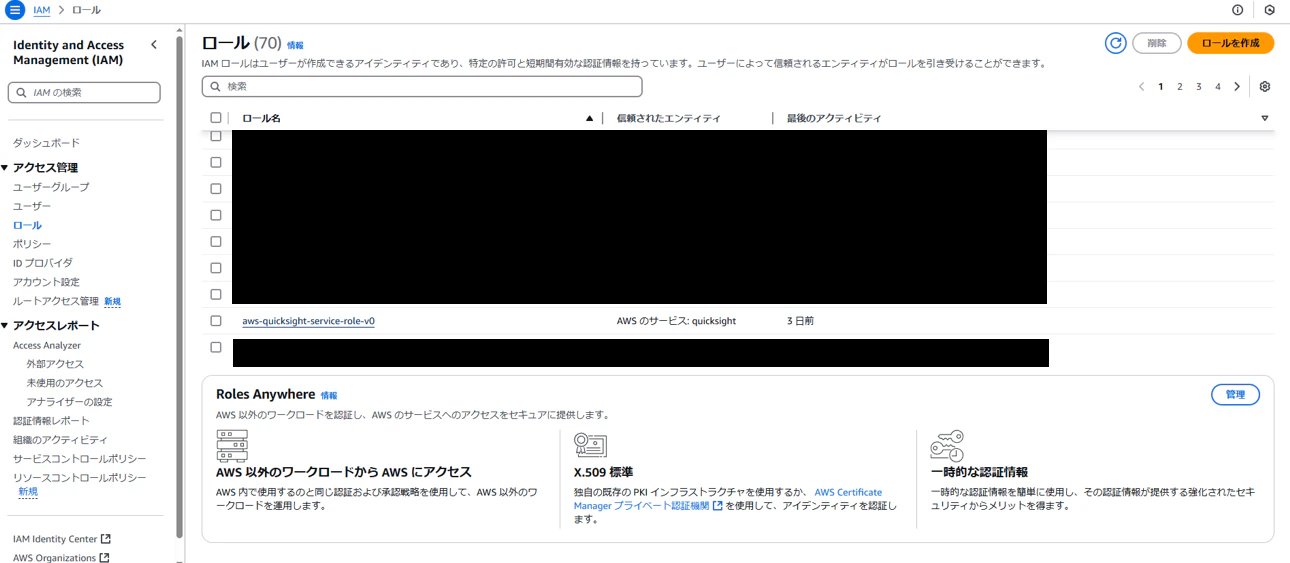Select ロール in the sidebar
1290x563 pixels.
(x=27, y=225)
